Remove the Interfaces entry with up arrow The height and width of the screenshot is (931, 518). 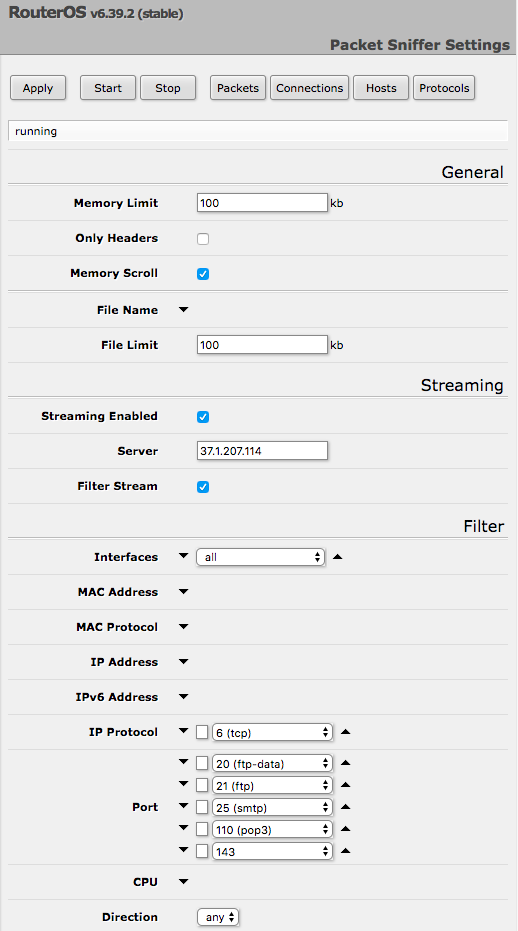[x=337, y=556]
